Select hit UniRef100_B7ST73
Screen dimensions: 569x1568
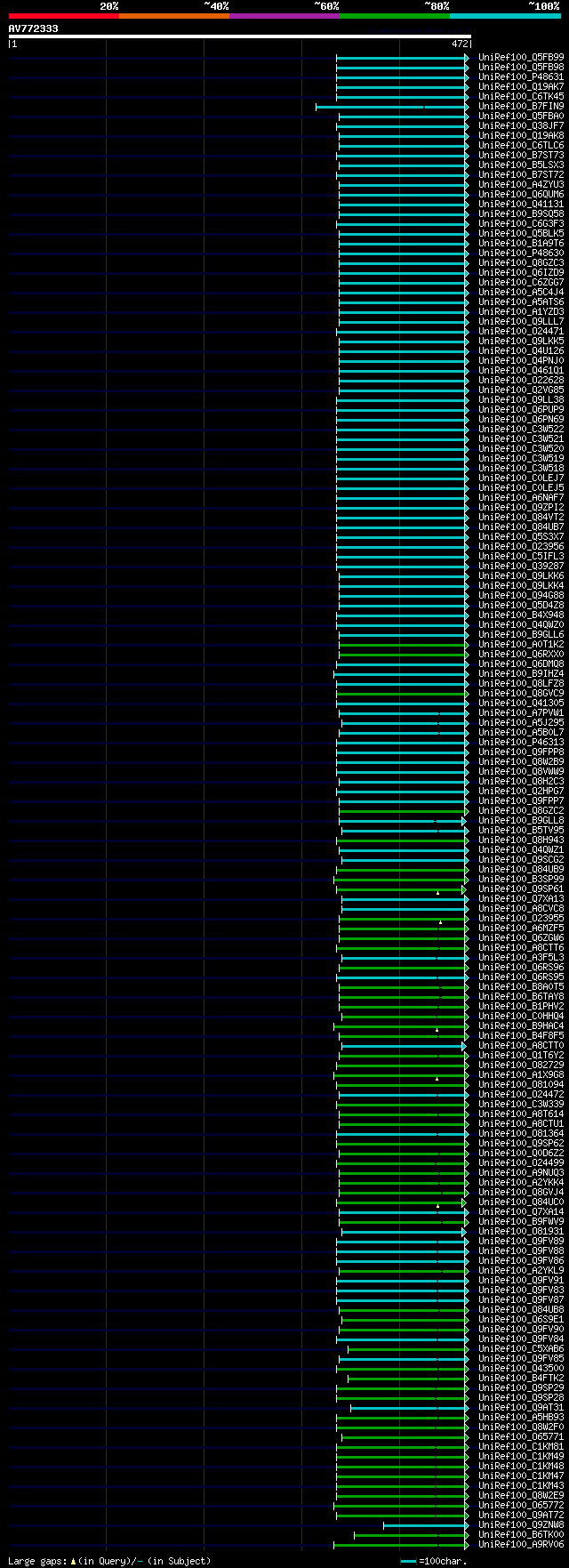pos(521,155)
